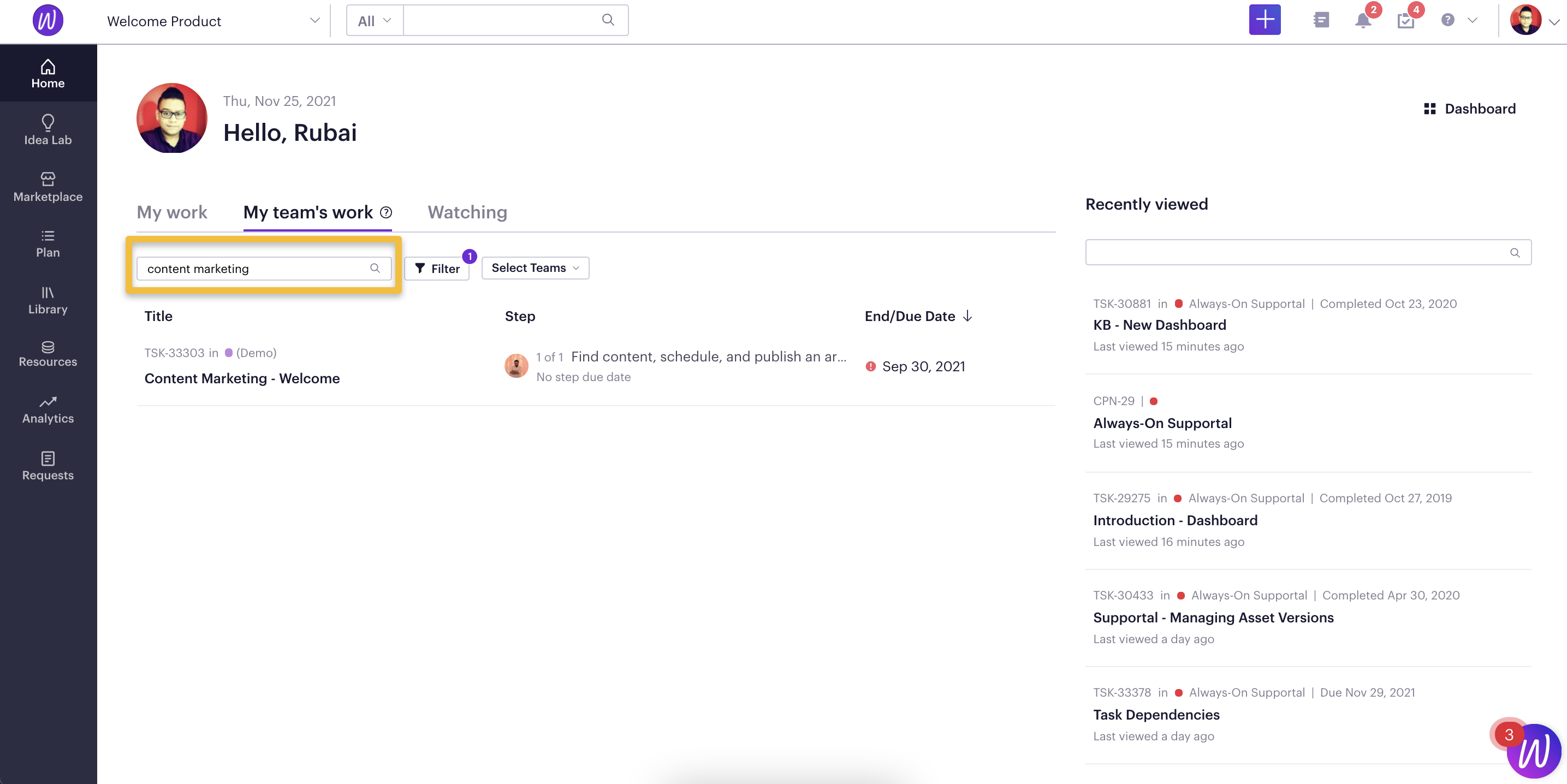1567x784 pixels.
Task: Open the Library section icon
Action: tap(48, 293)
